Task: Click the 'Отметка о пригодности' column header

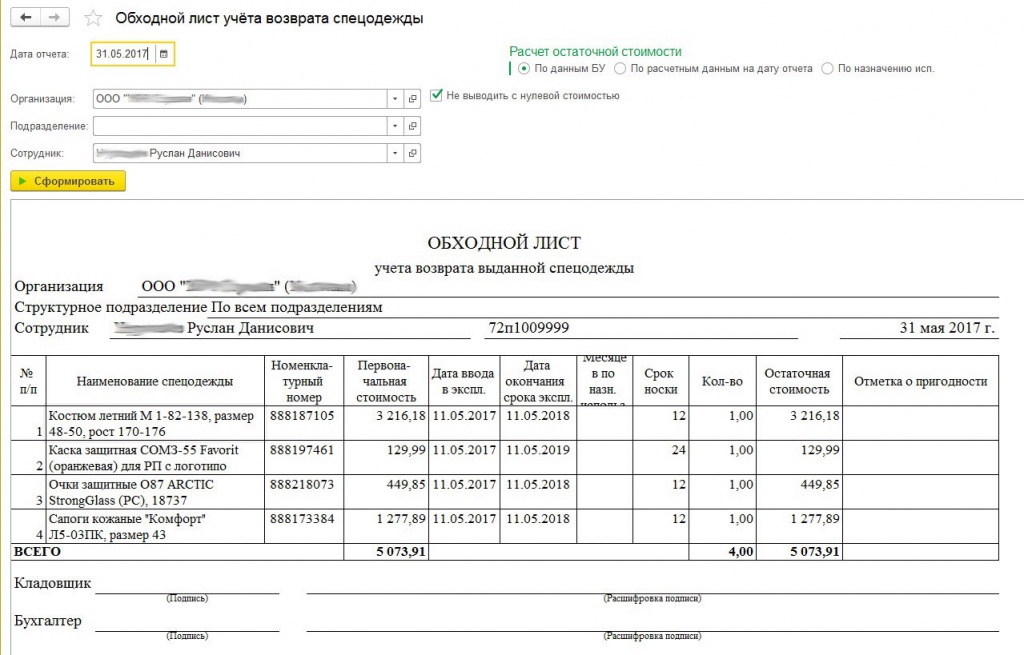Action: (x=920, y=381)
